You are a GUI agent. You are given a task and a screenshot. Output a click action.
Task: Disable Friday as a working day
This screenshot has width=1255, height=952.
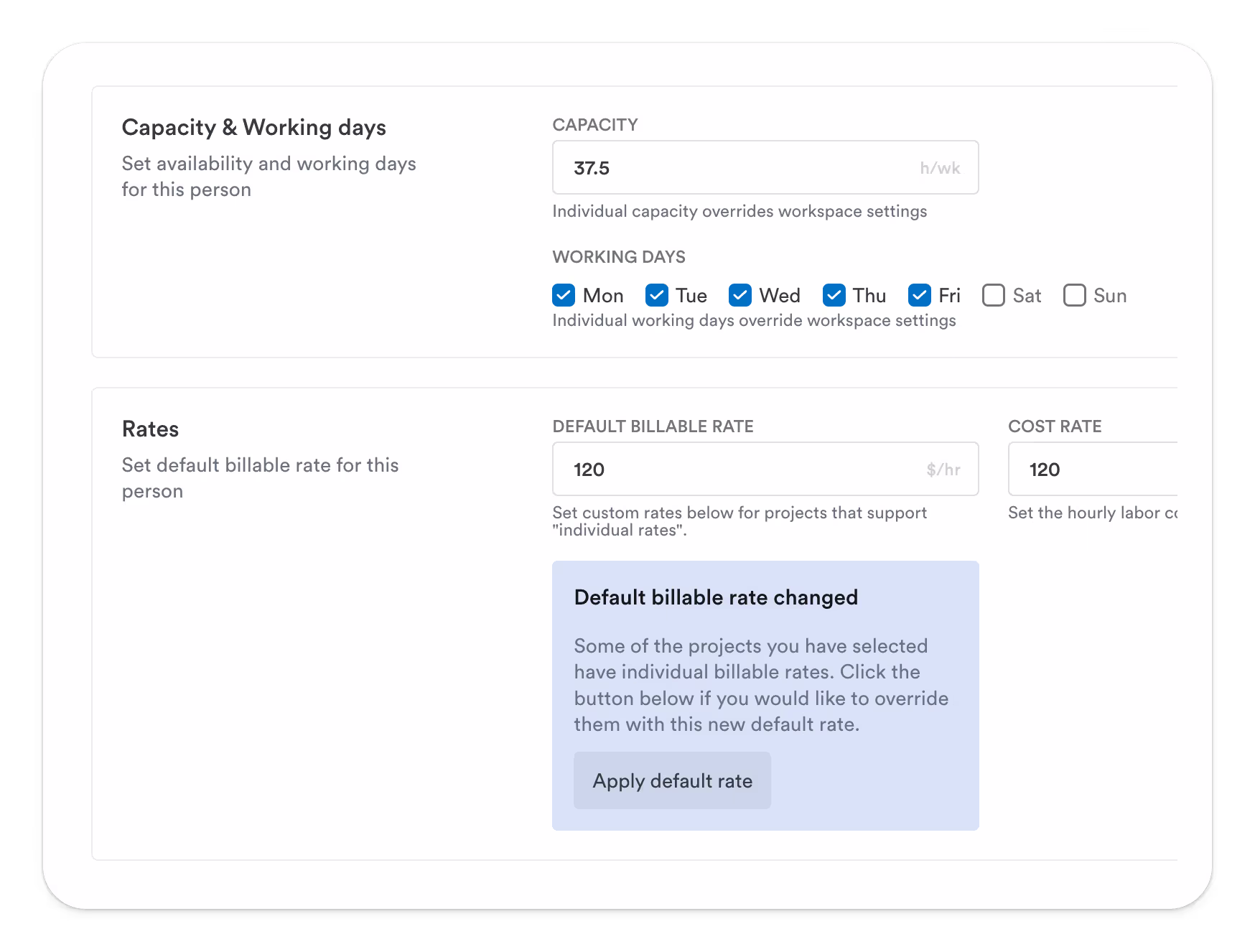(x=919, y=295)
